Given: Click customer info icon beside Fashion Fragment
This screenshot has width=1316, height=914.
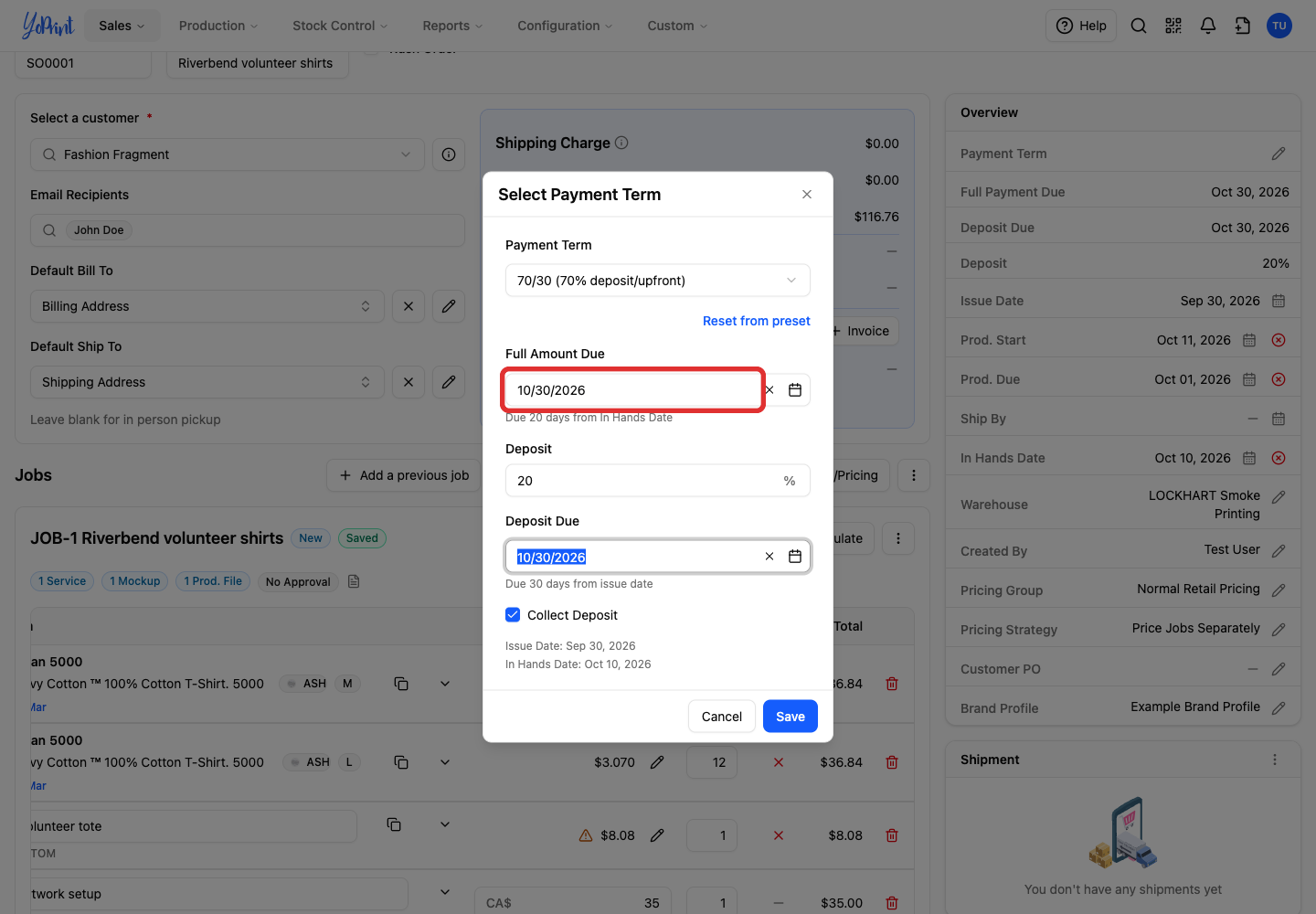Looking at the screenshot, I should pos(449,154).
